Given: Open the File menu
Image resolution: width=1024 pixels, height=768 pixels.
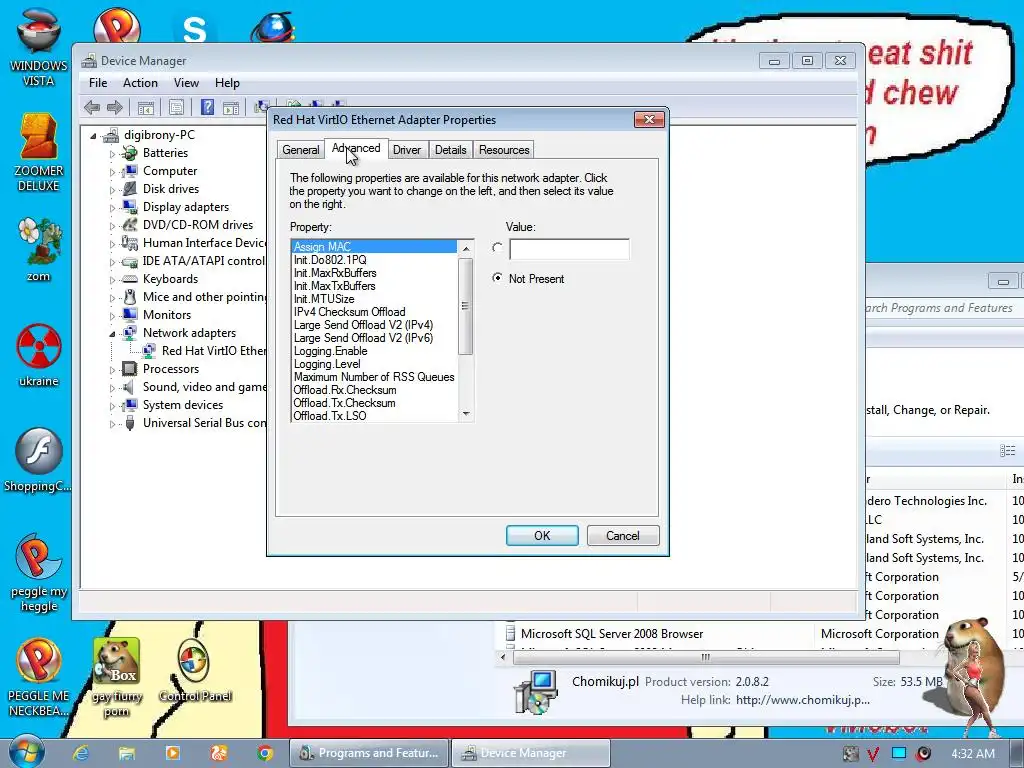Looking at the screenshot, I should point(98,83).
